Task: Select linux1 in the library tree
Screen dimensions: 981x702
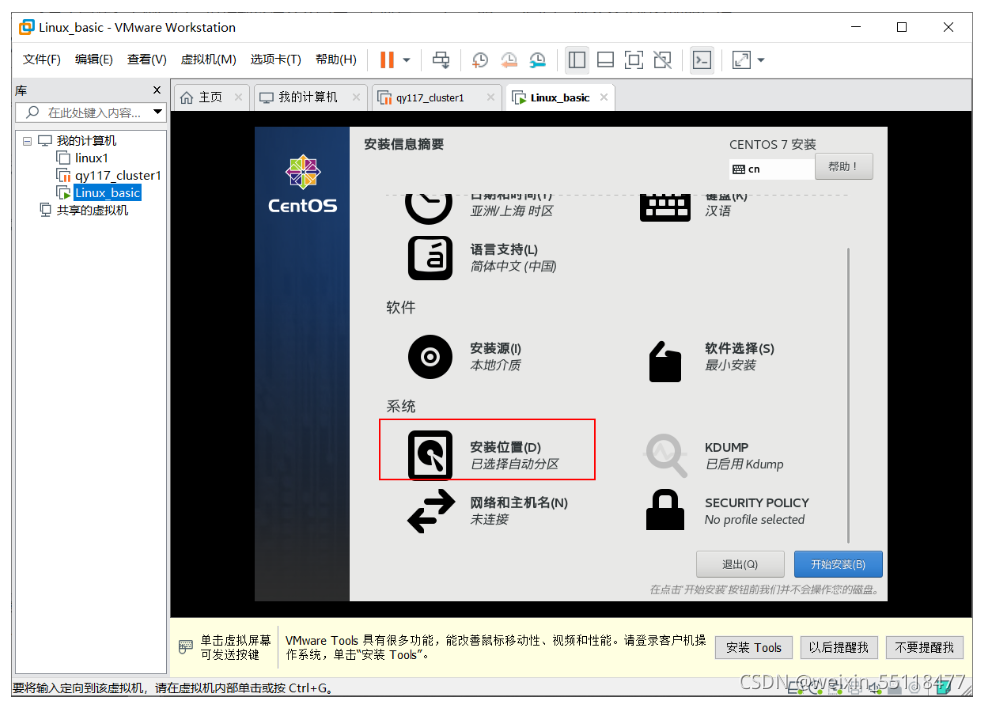Action: [91, 158]
